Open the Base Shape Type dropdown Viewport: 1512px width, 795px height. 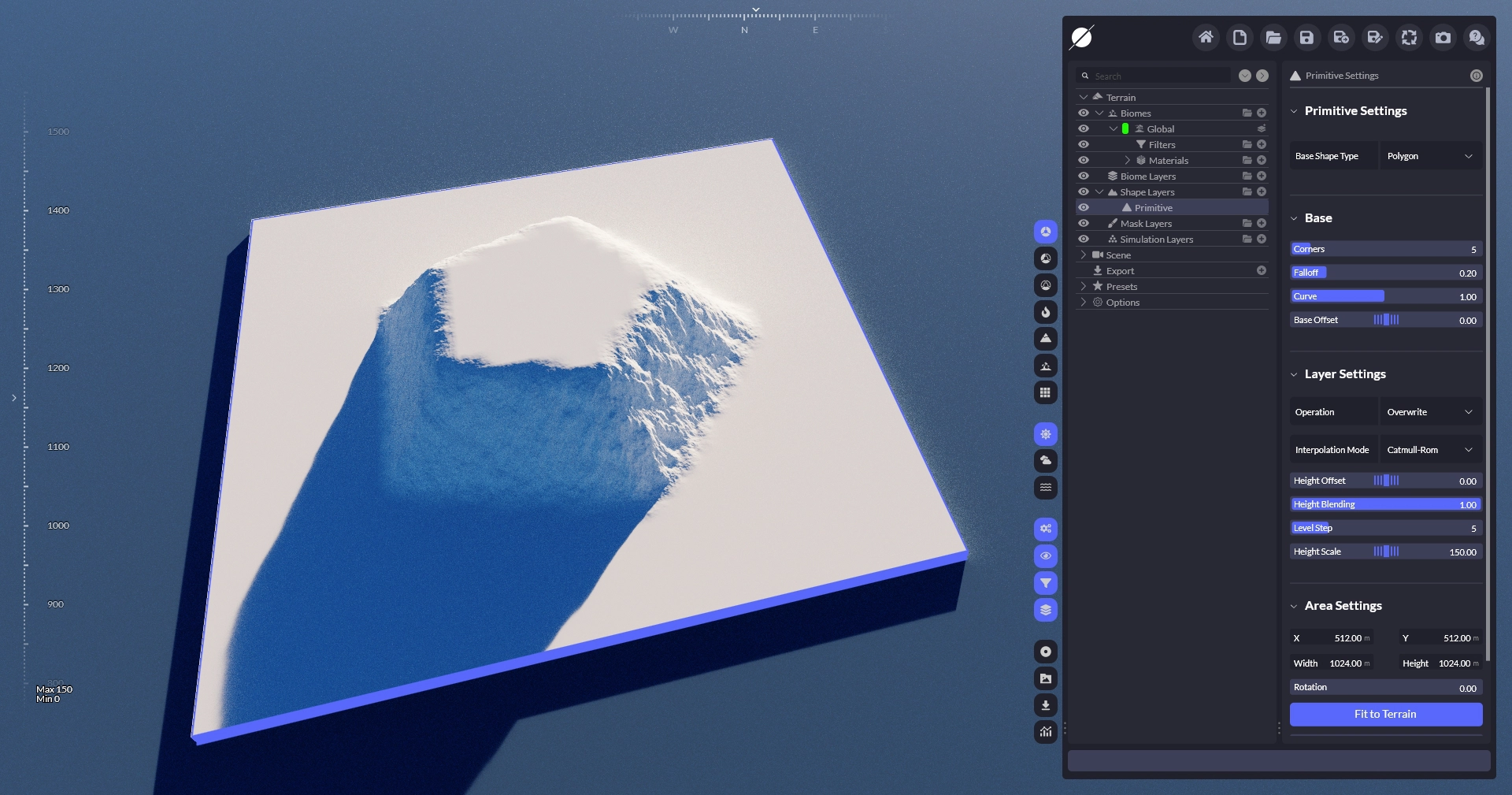click(x=1429, y=156)
